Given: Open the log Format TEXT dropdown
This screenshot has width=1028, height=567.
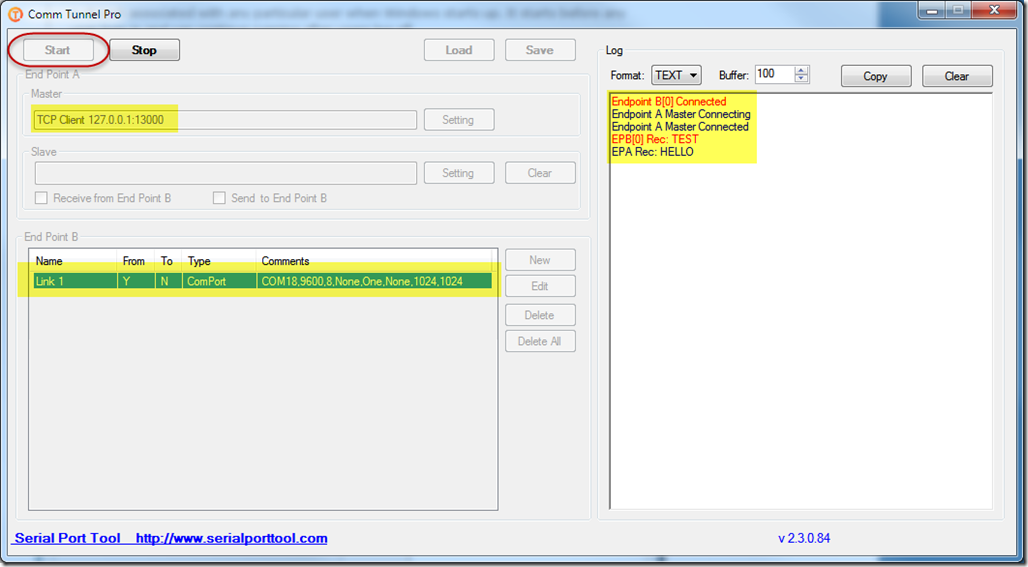Looking at the screenshot, I should (676, 75).
